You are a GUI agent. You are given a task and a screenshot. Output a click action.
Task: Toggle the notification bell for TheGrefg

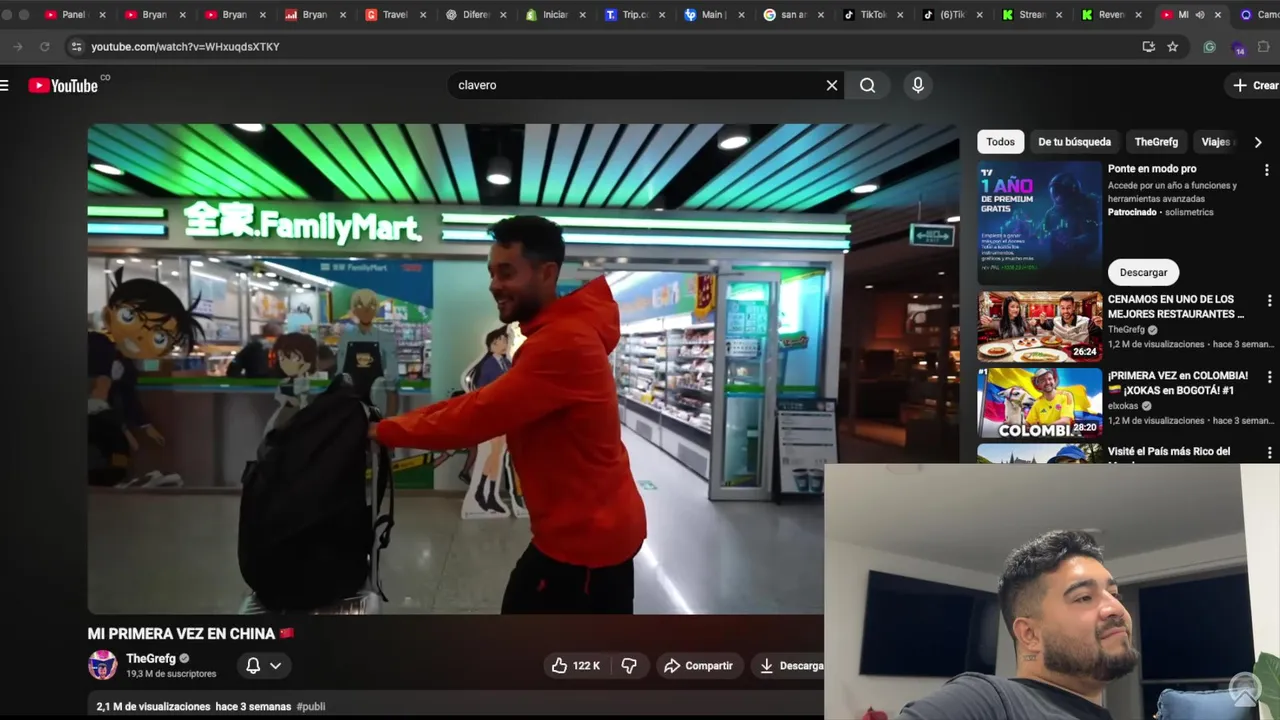(253, 666)
